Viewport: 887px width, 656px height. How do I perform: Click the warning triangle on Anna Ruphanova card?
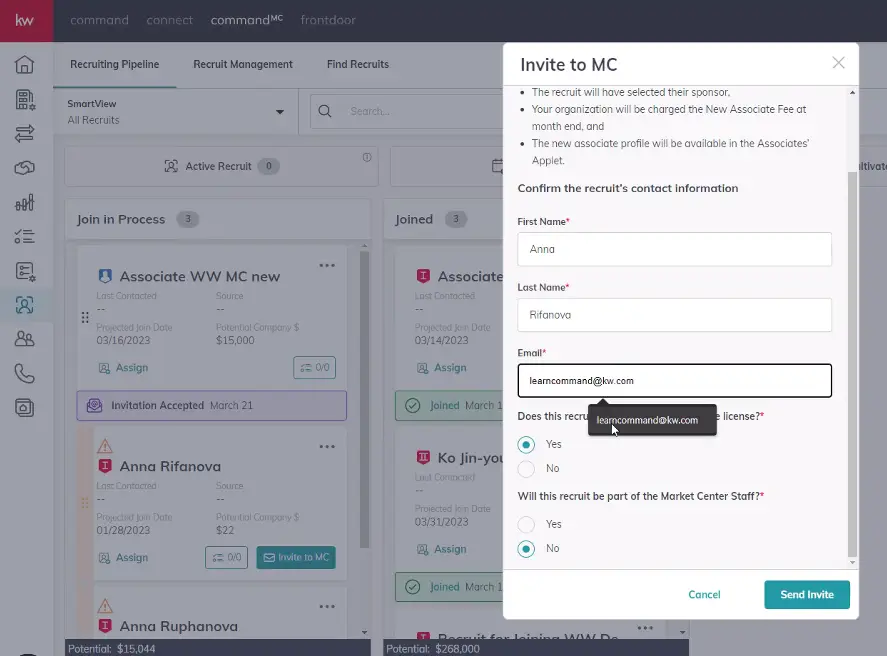(x=105, y=606)
